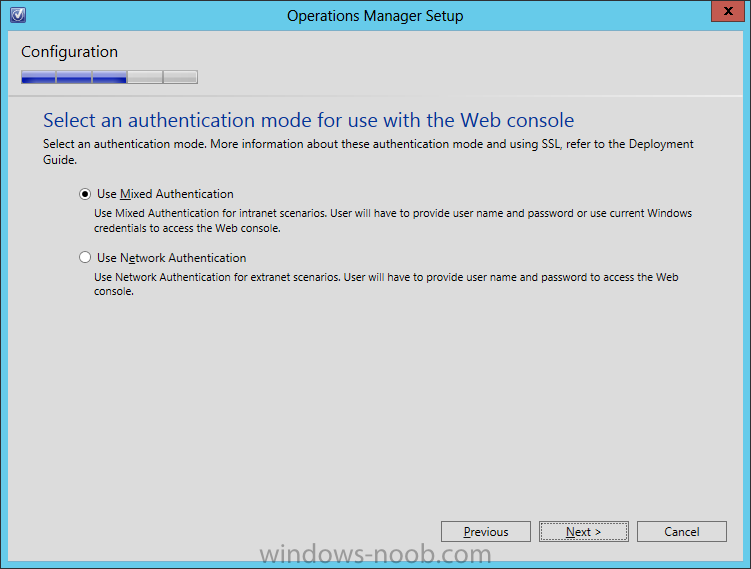Click the fourth, unfilled progress segment

point(145,77)
